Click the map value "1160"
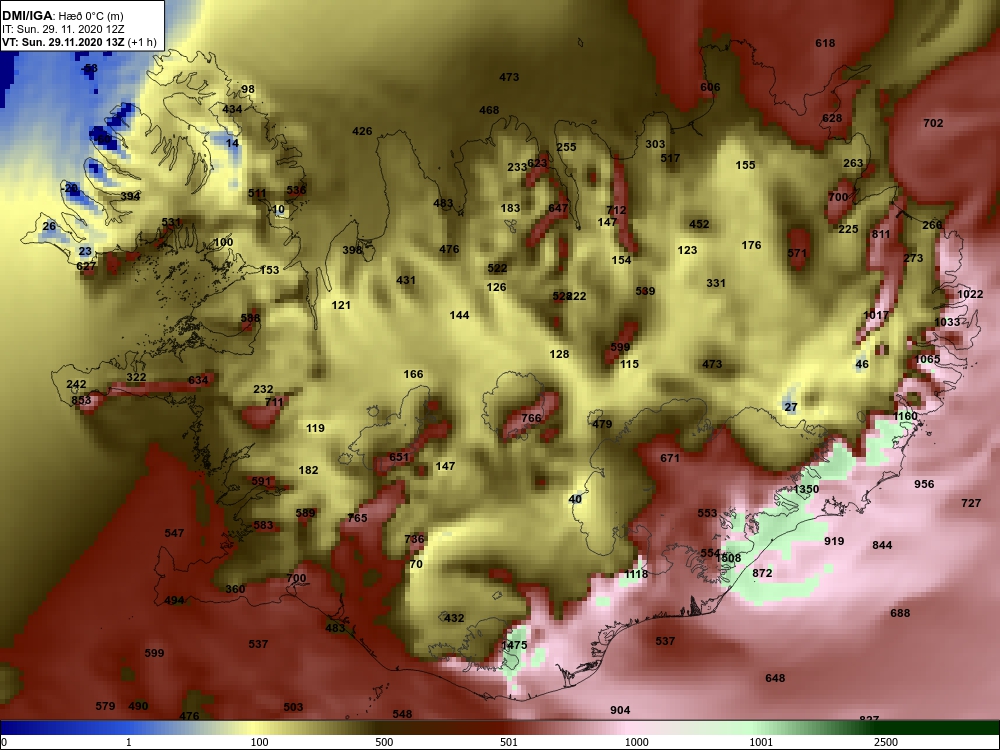 click(905, 416)
